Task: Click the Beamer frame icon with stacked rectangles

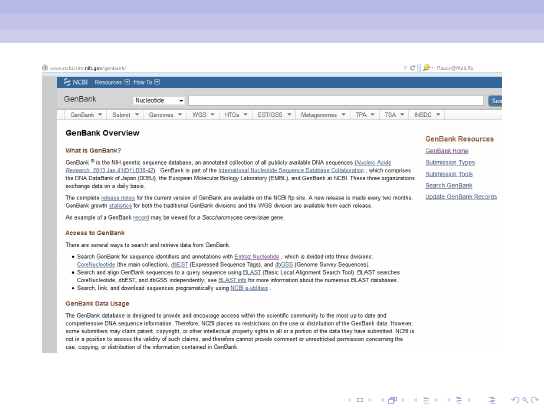Action: tap(392, 400)
